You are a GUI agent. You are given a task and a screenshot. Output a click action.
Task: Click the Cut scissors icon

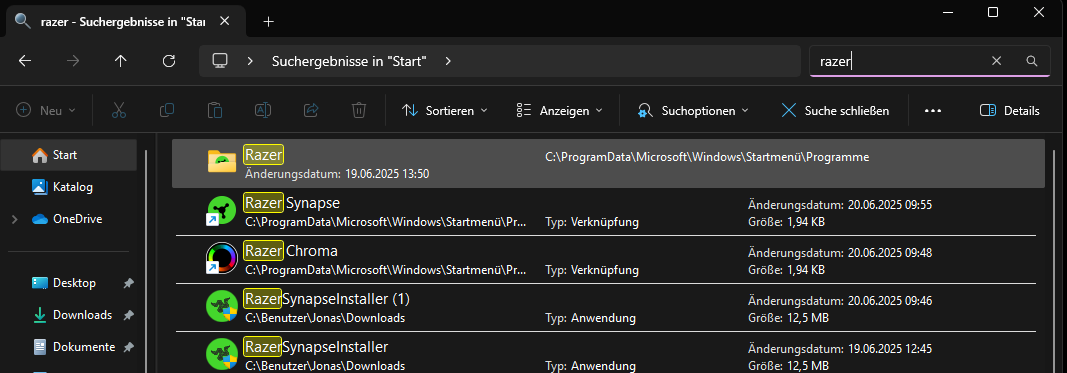coord(119,110)
